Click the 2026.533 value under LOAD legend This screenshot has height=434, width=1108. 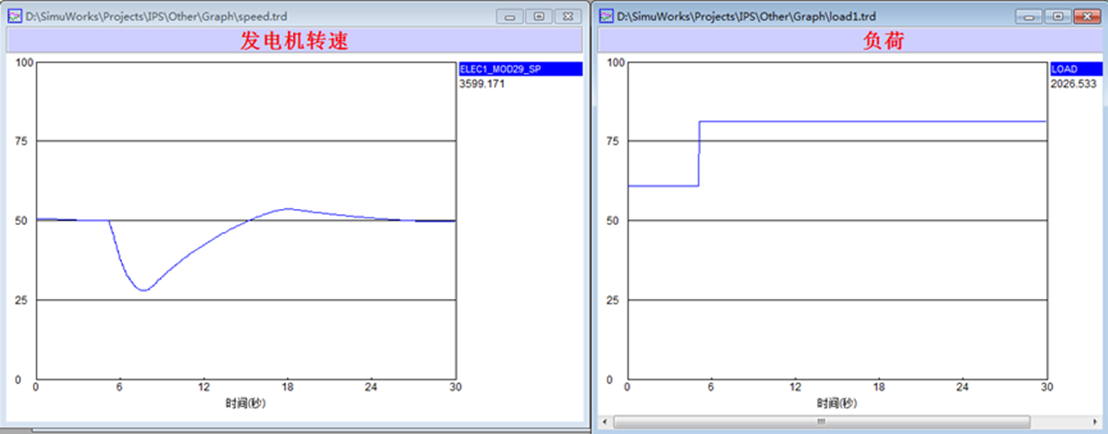1073,84
